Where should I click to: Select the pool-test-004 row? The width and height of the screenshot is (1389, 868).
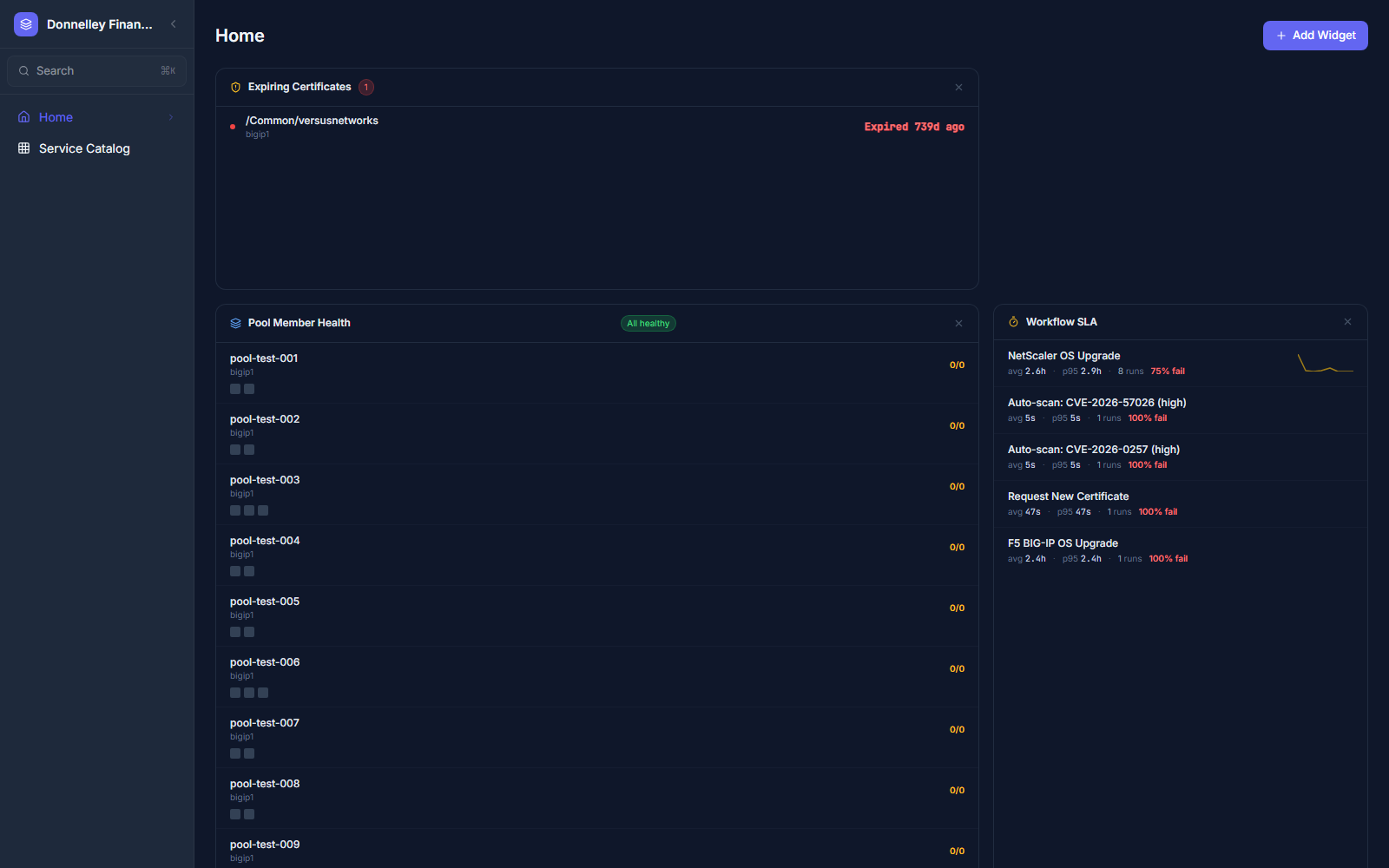597,556
